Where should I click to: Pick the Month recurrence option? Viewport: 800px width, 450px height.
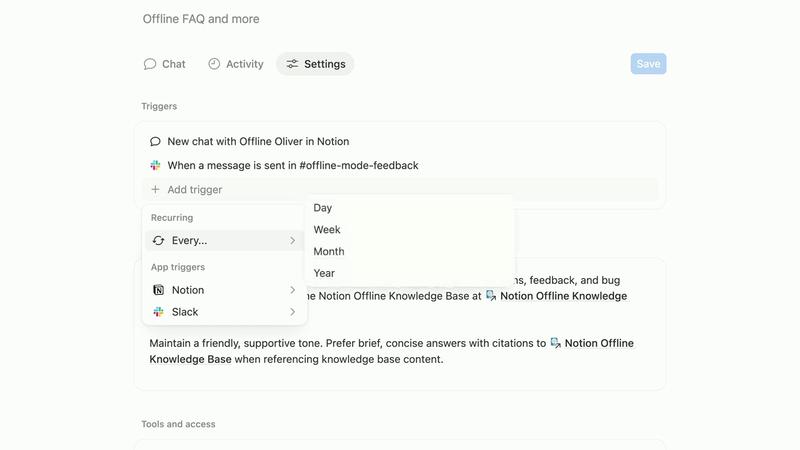tap(328, 252)
